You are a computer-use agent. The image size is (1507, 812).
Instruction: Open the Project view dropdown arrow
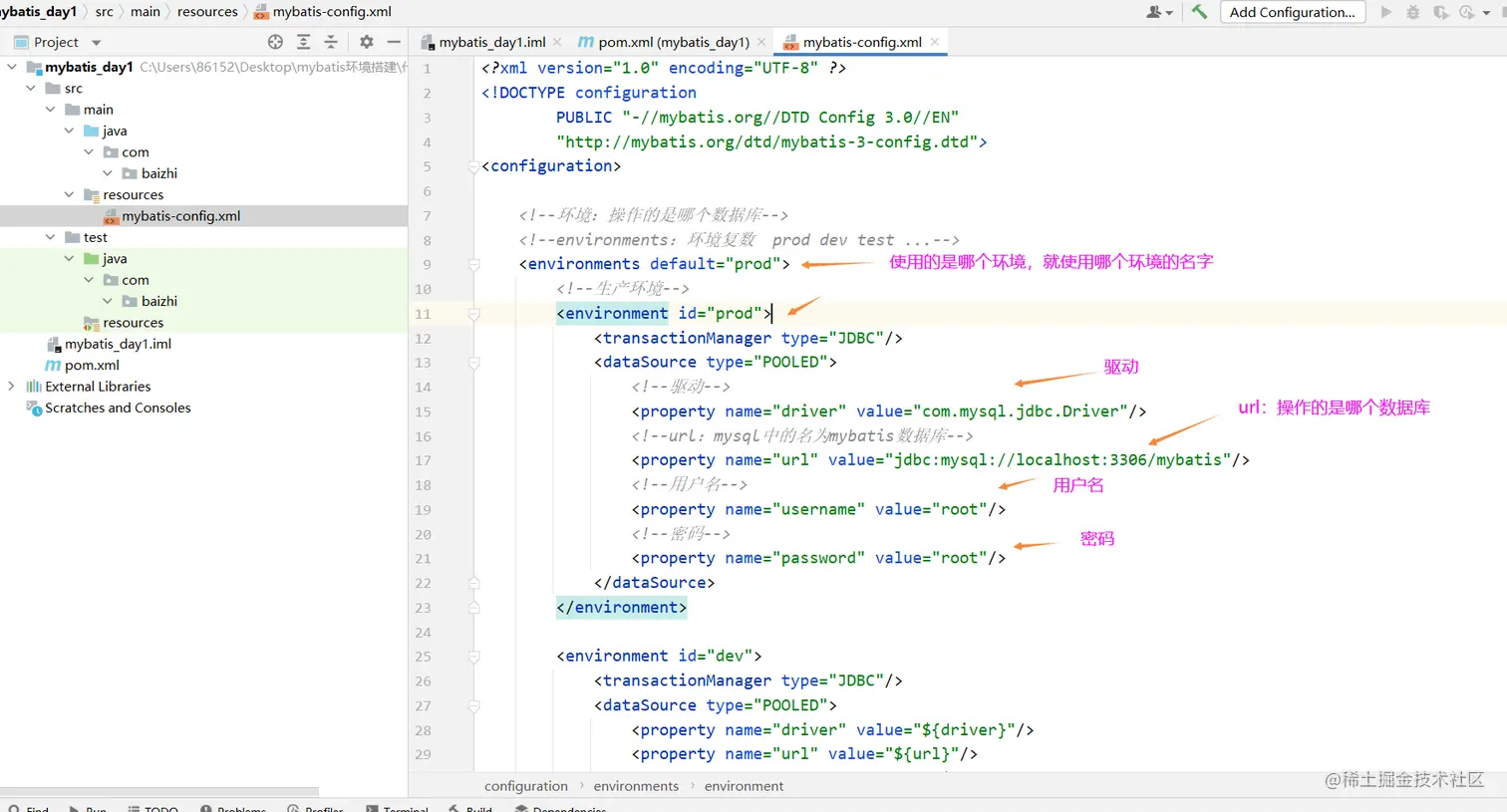coord(97,43)
